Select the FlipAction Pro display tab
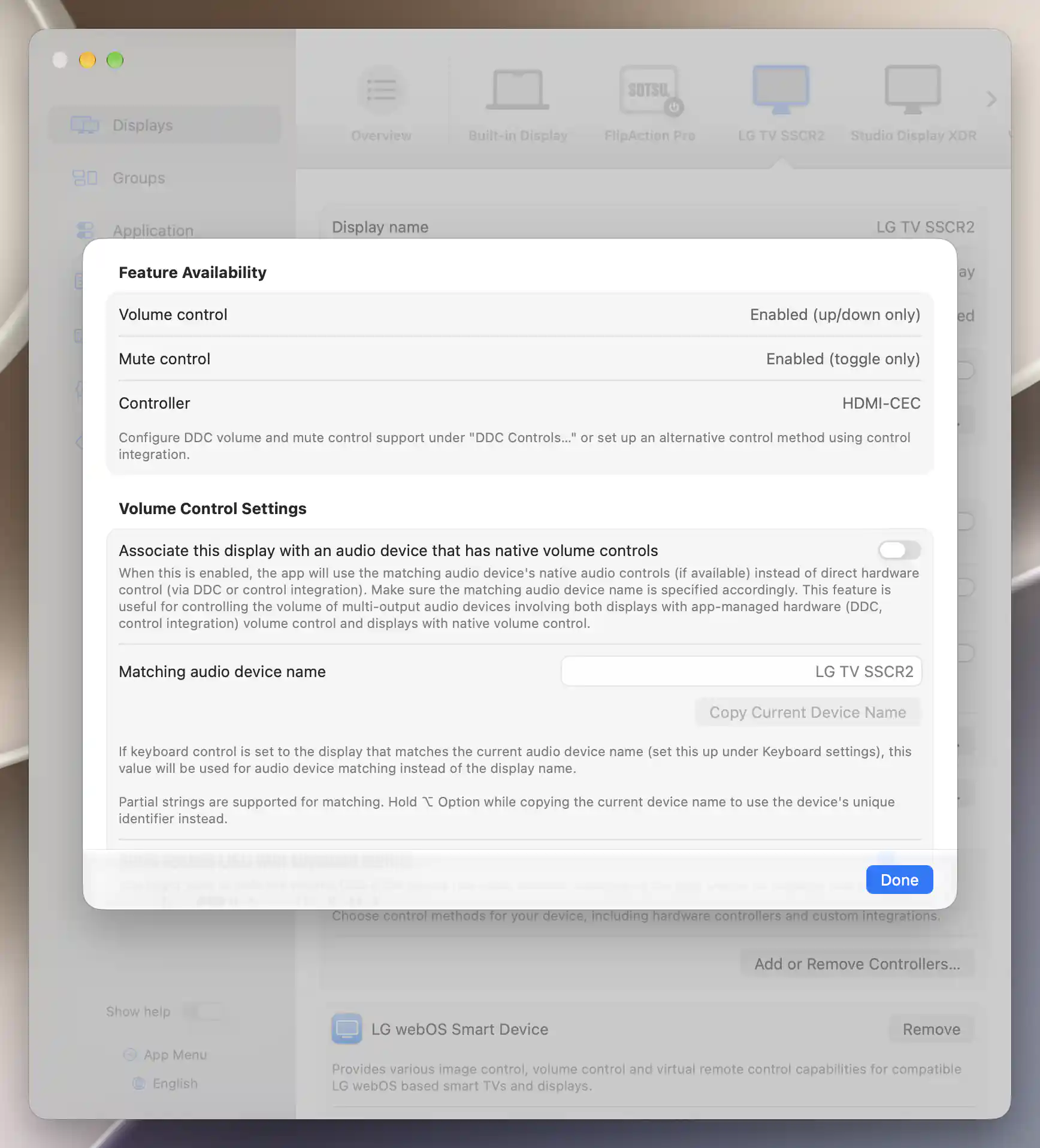The image size is (1040, 1148). tap(650, 103)
